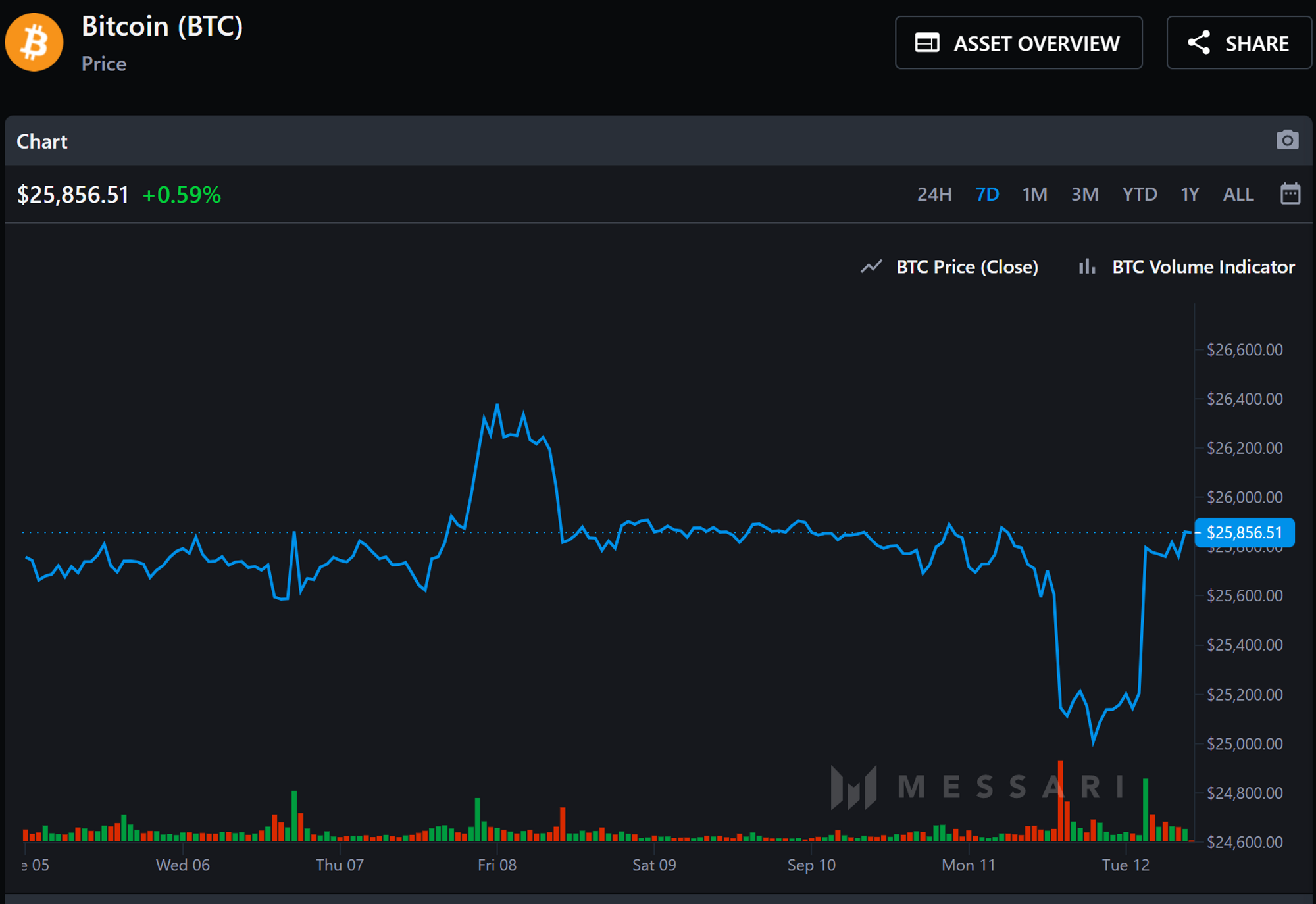Toggle the BTC Volume Indicator series
Viewport: 1316px width, 904px height.
point(1203,266)
